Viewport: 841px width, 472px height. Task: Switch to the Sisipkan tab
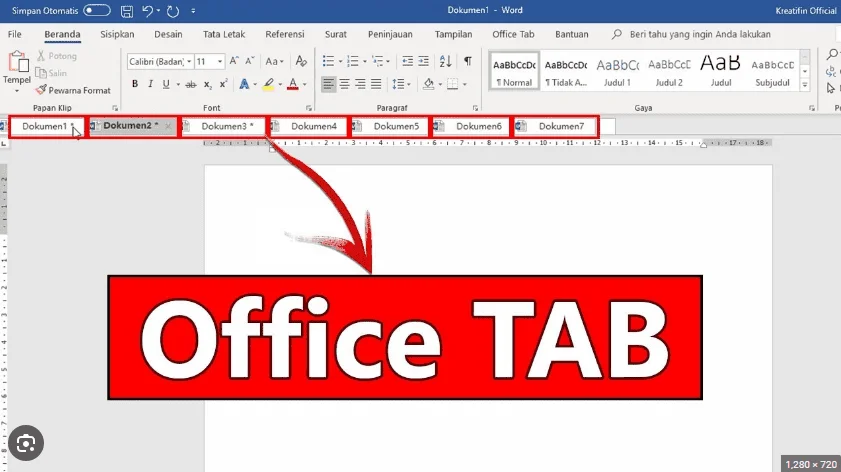[117, 34]
